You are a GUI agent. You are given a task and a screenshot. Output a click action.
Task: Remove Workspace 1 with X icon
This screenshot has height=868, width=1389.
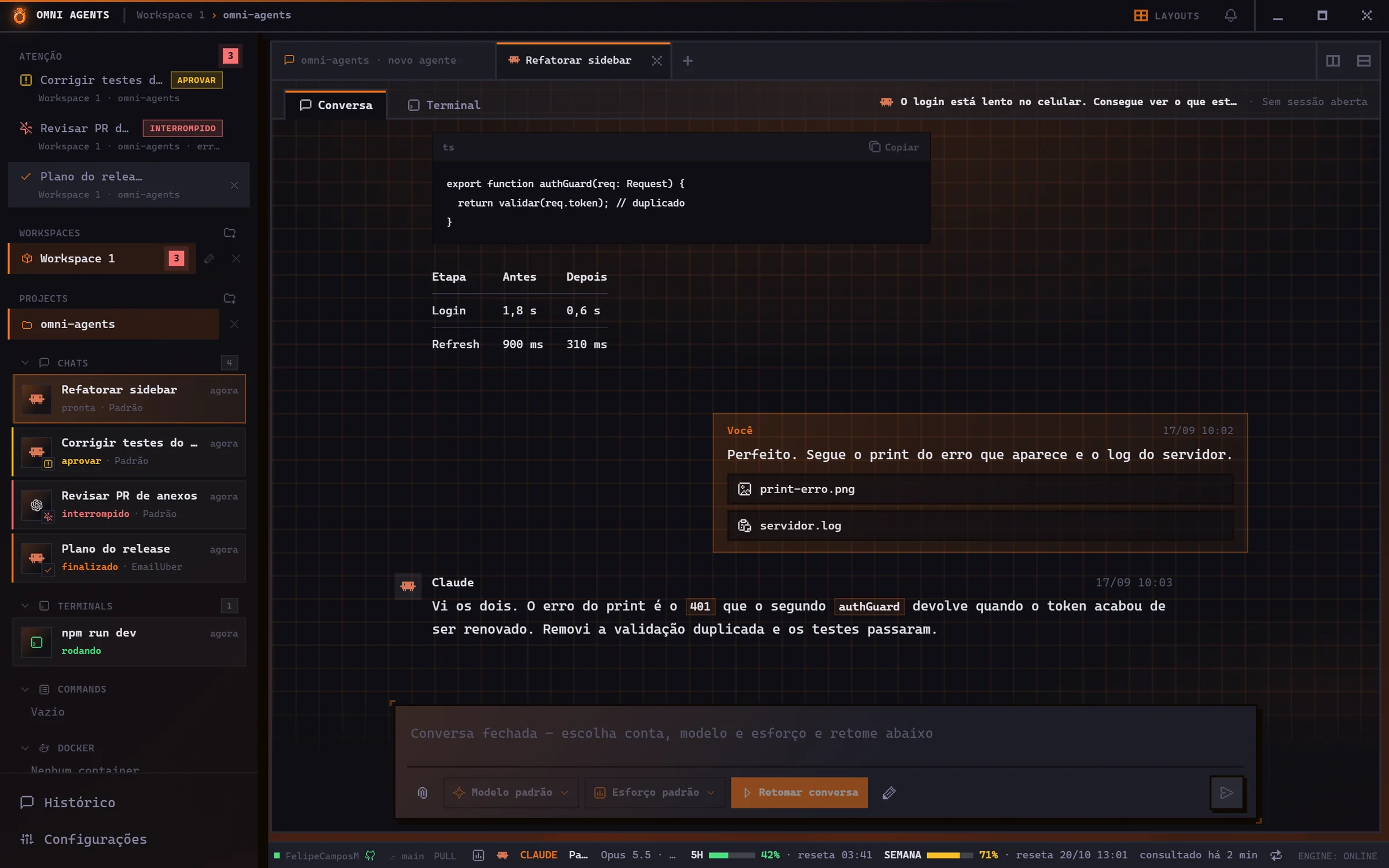[x=236, y=259]
